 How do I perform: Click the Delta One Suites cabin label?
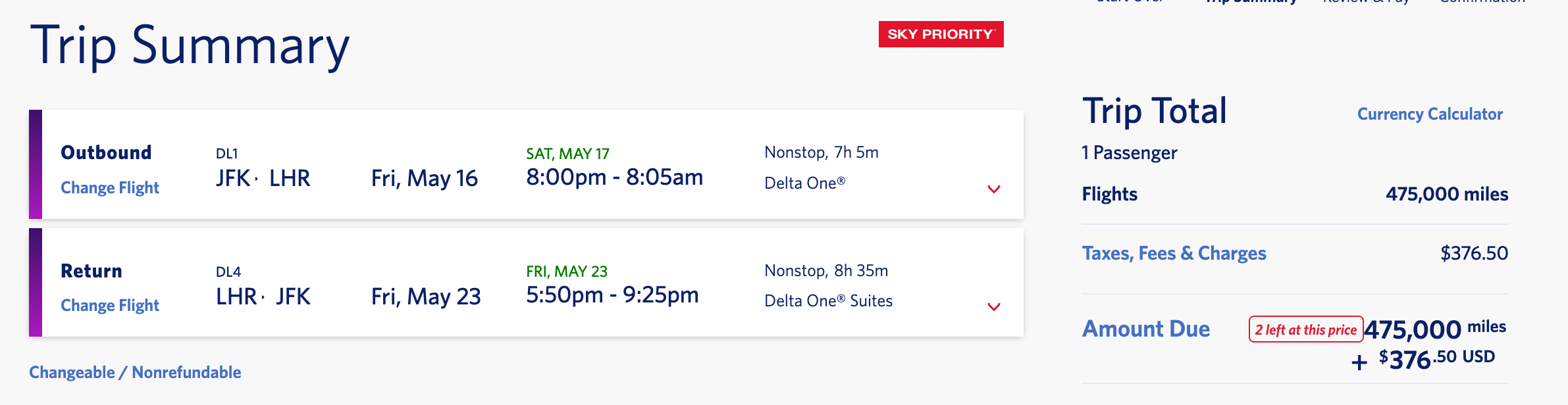(x=828, y=301)
